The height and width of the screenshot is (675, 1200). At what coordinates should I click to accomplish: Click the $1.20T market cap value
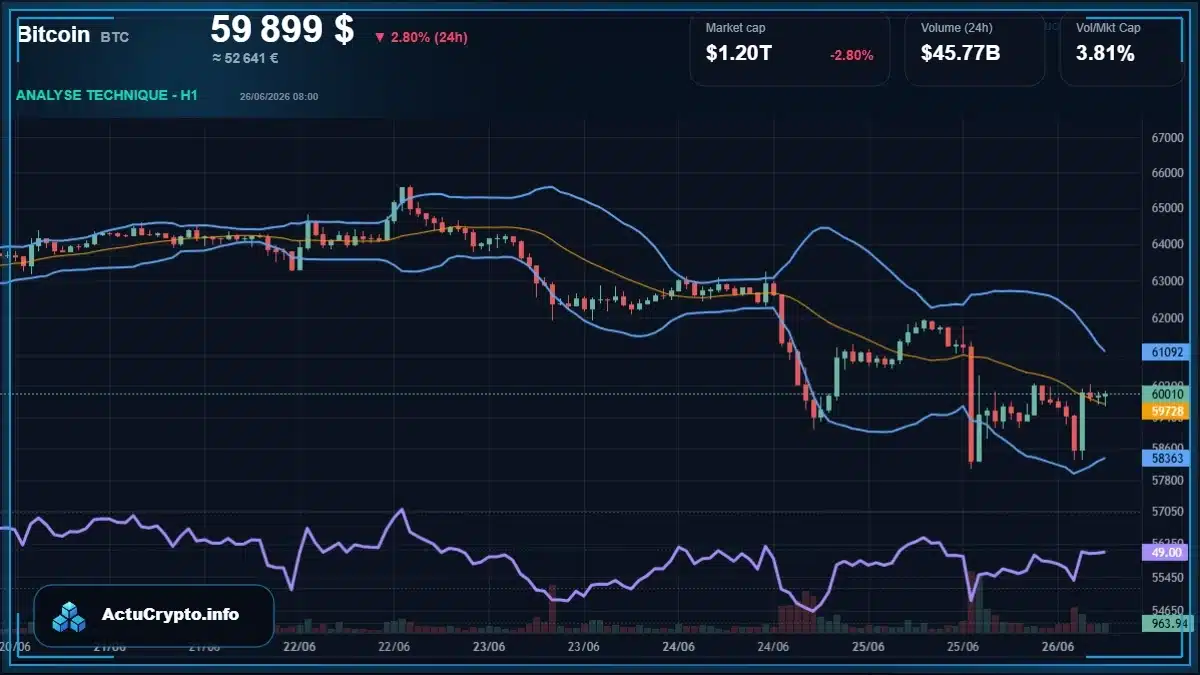coord(738,54)
